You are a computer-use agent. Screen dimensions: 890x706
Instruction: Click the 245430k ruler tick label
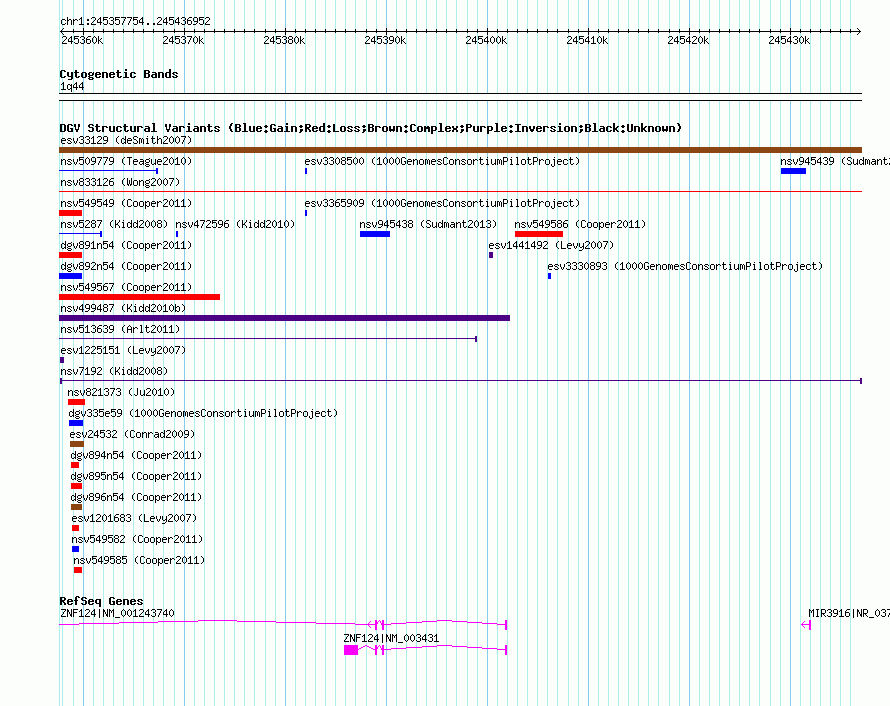point(789,40)
